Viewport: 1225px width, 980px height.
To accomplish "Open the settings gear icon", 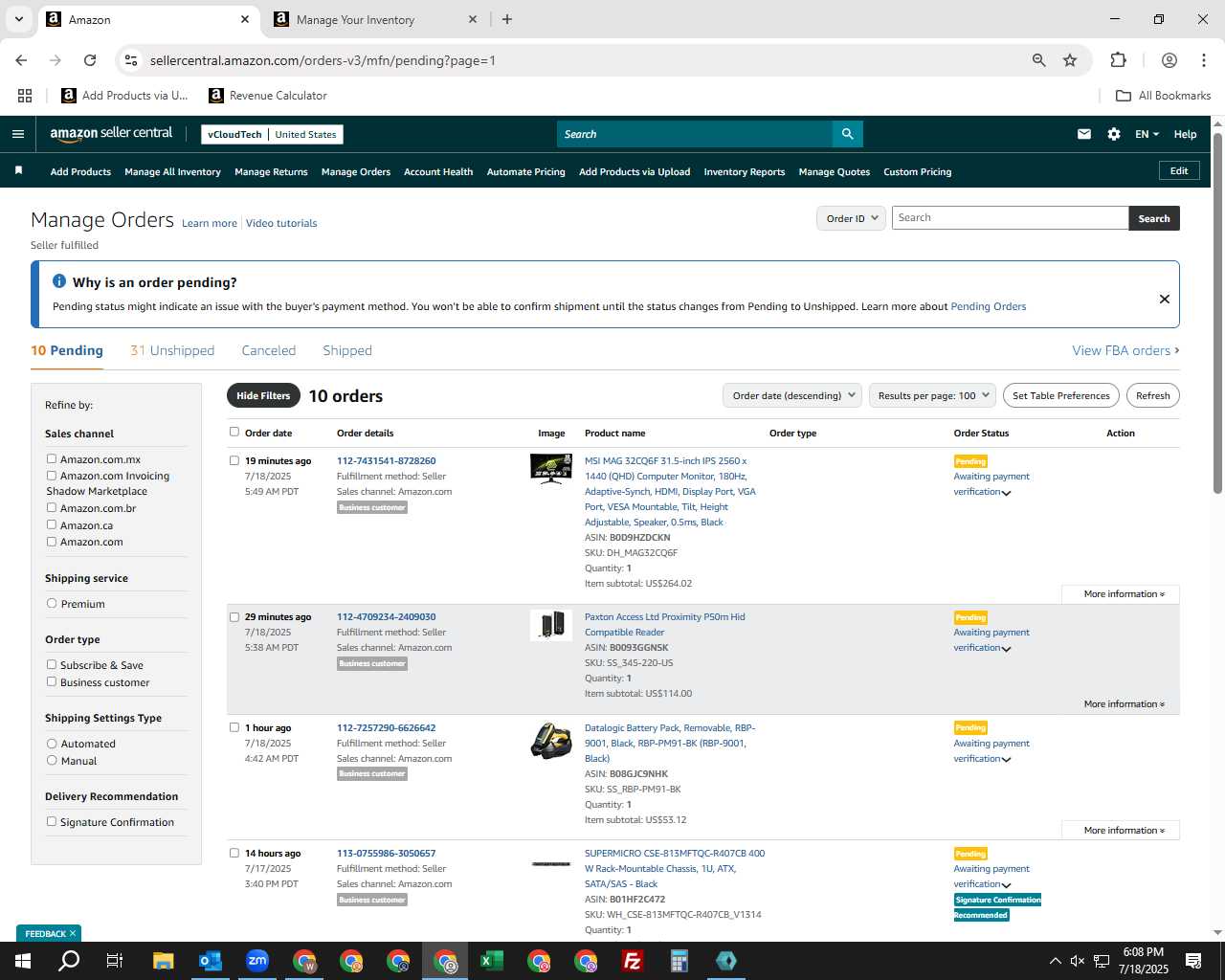I will point(1114,134).
